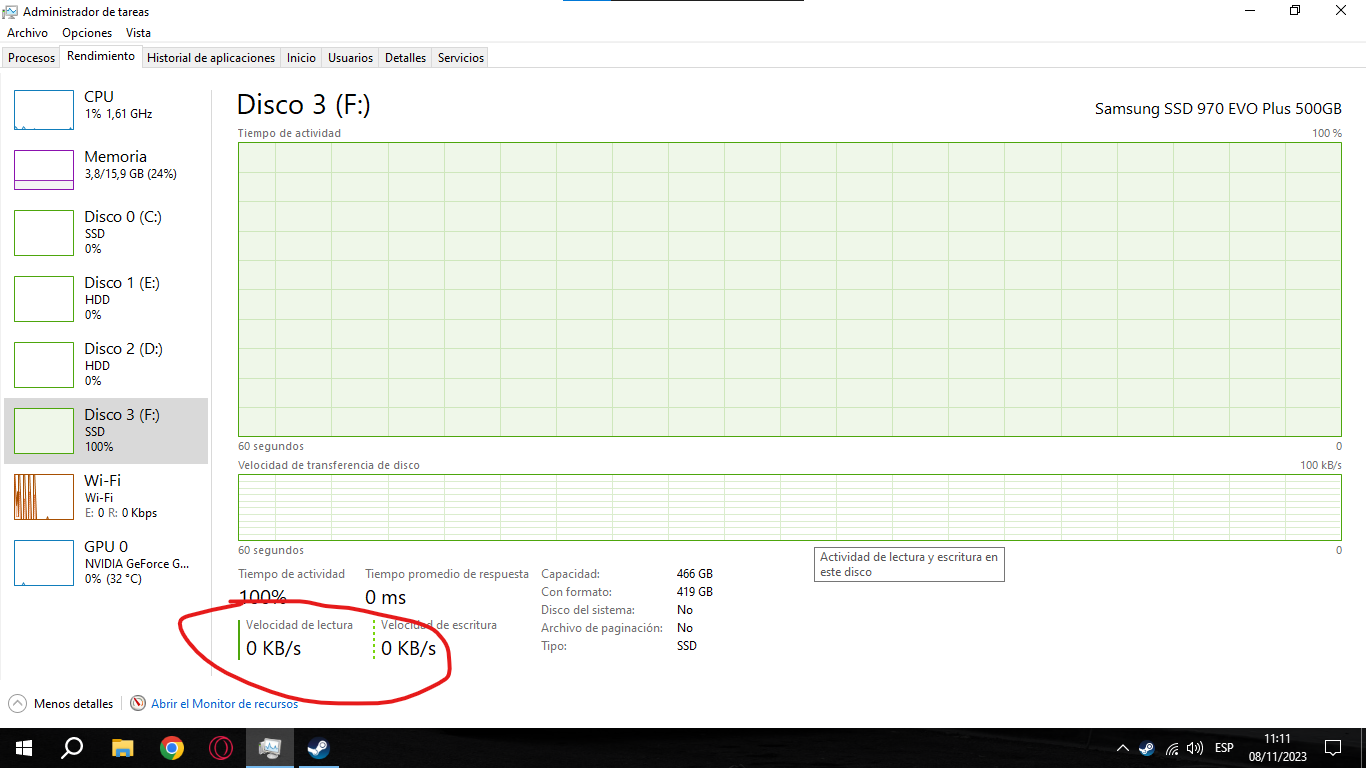Image resolution: width=1366 pixels, height=768 pixels.
Task: Open Opera browser from the taskbar
Action: (221, 748)
